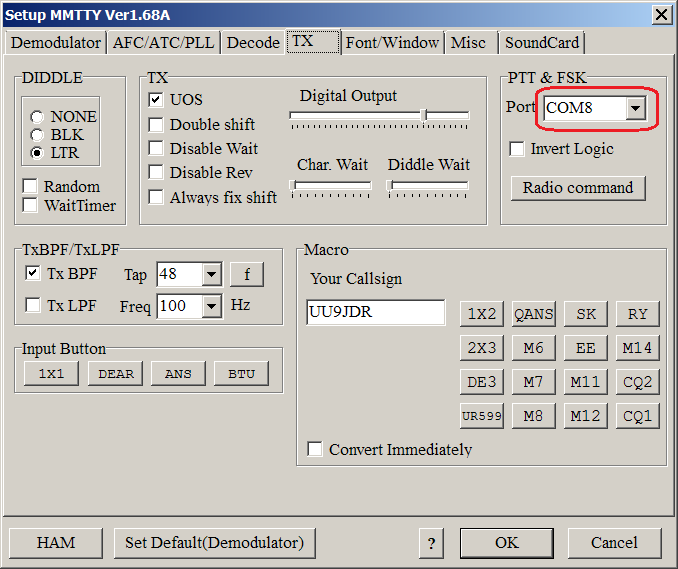Image resolution: width=678 pixels, height=569 pixels.
Task: Switch to the Misc tab
Action: click(469, 43)
